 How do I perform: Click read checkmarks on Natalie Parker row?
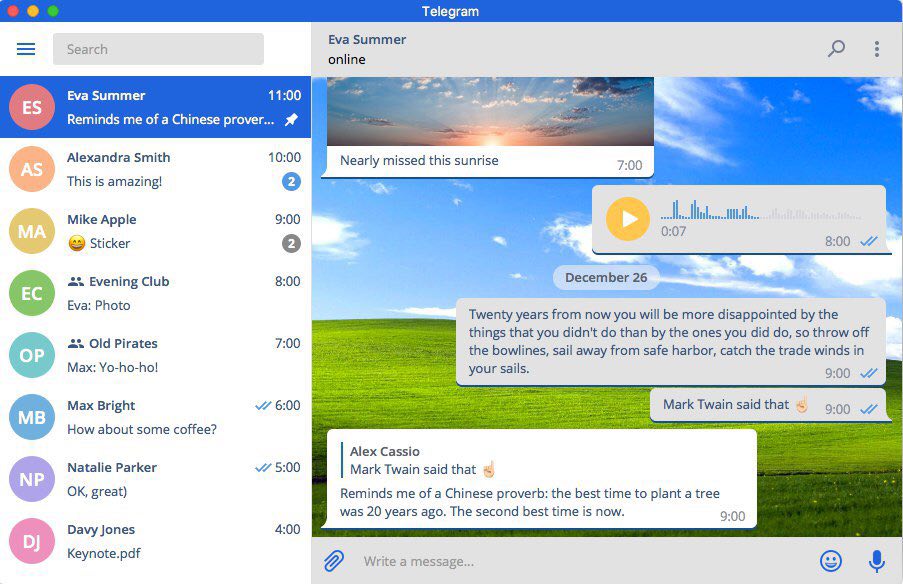tap(263, 468)
